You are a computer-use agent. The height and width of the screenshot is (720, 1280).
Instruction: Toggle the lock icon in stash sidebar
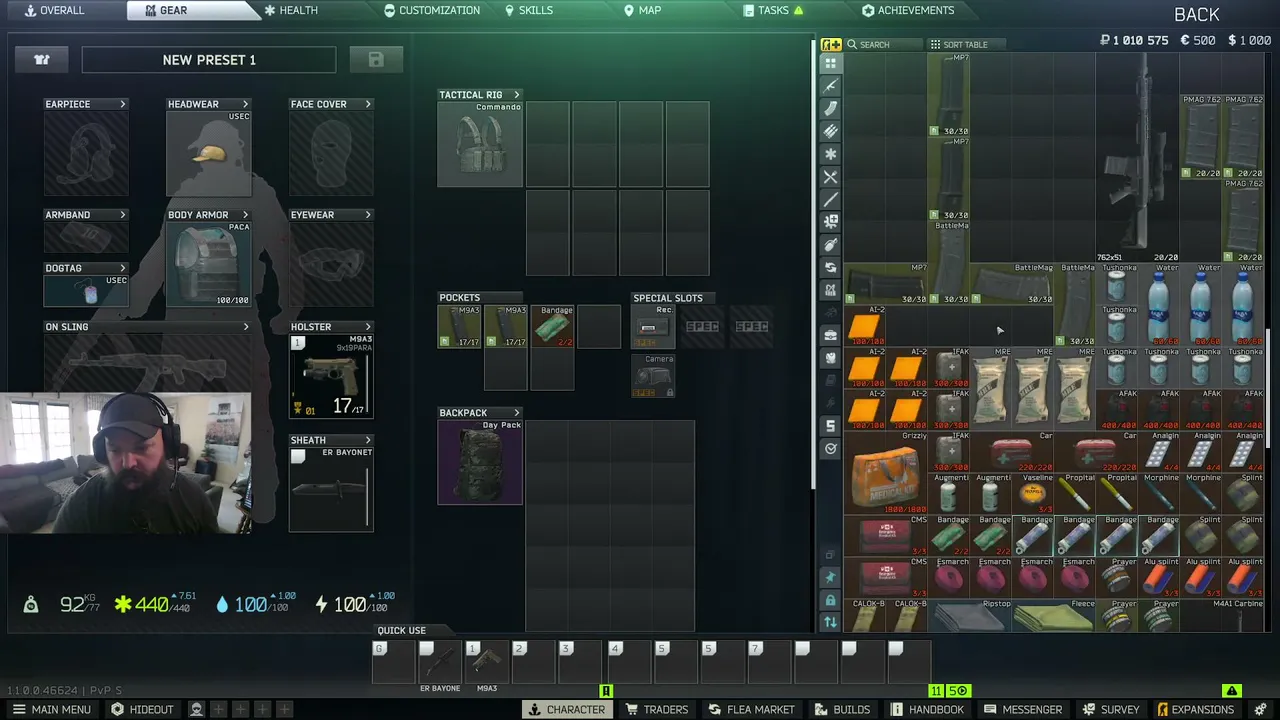[830, 600]
